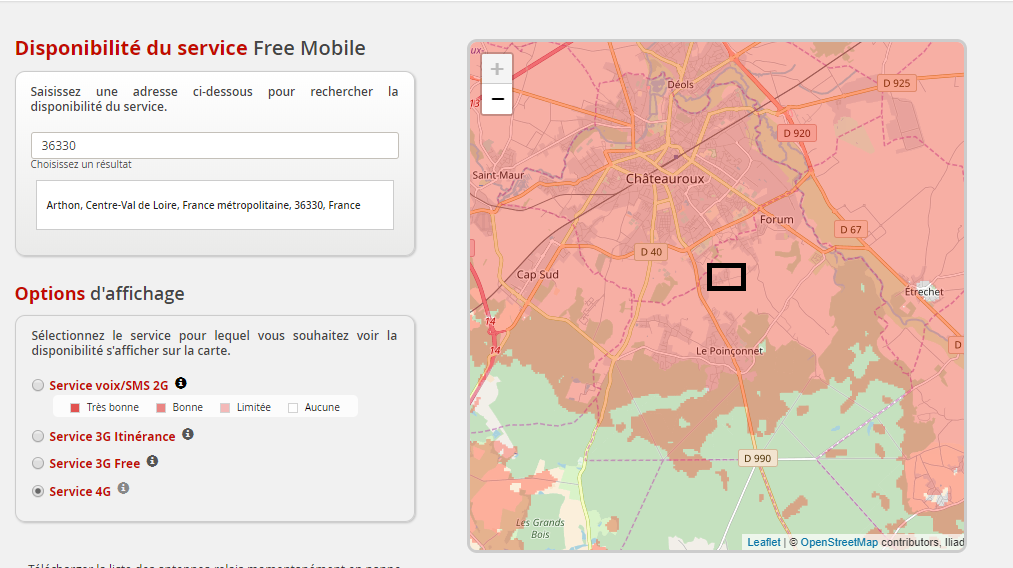The width and height of the screenshot is (1013, 568).
Task: Click the address search field containing 36330
Action: click(214, 146)
